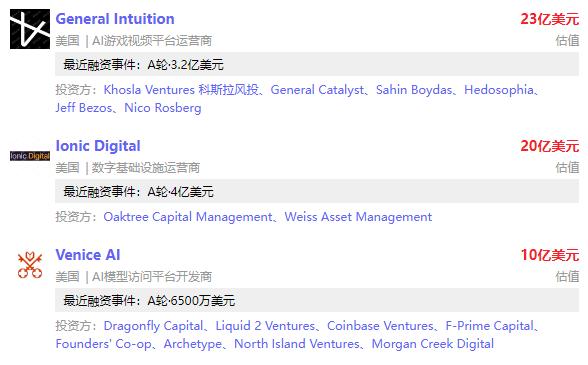
Task: Click the Venice AI keys logo
Action: pos(30,265)
